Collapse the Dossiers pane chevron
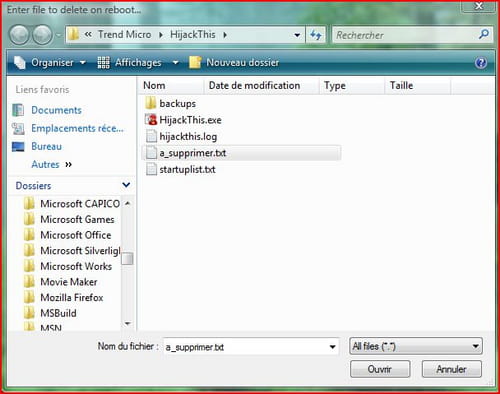The height and width of the screenshot is (394, 500). coord(126,185)
